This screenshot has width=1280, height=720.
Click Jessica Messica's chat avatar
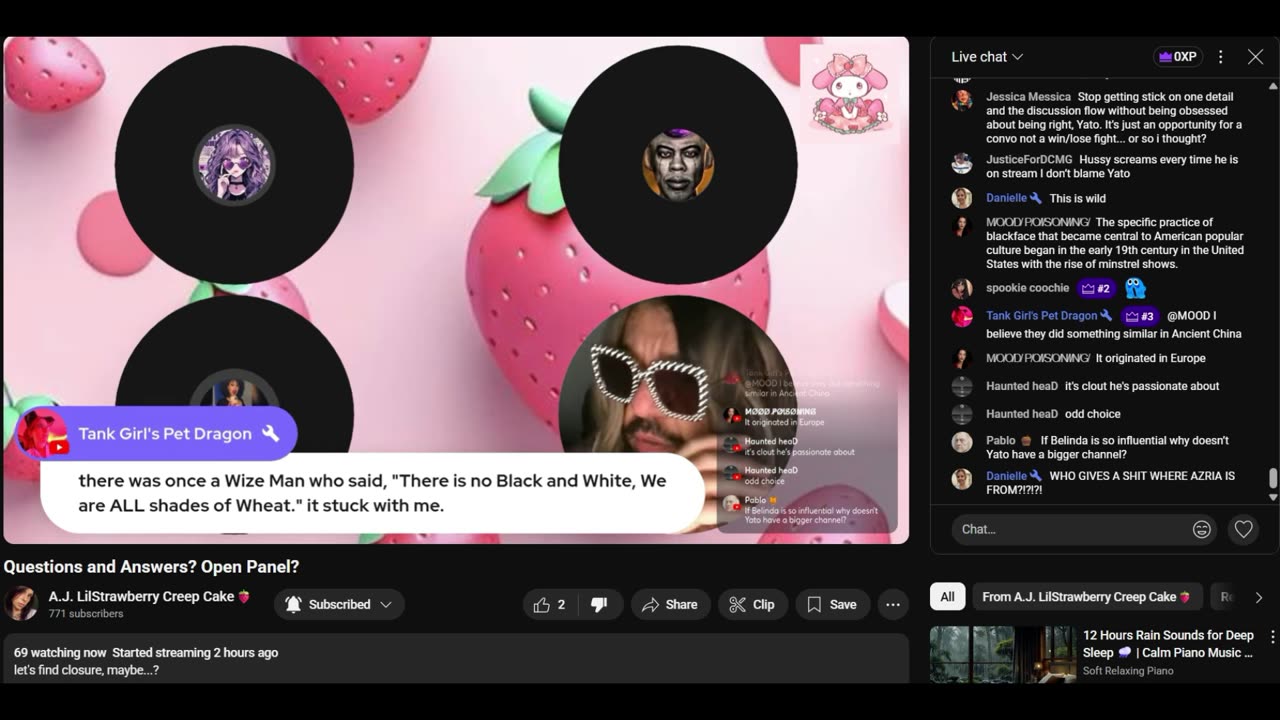pyautogui.click(x=962, y=99)
